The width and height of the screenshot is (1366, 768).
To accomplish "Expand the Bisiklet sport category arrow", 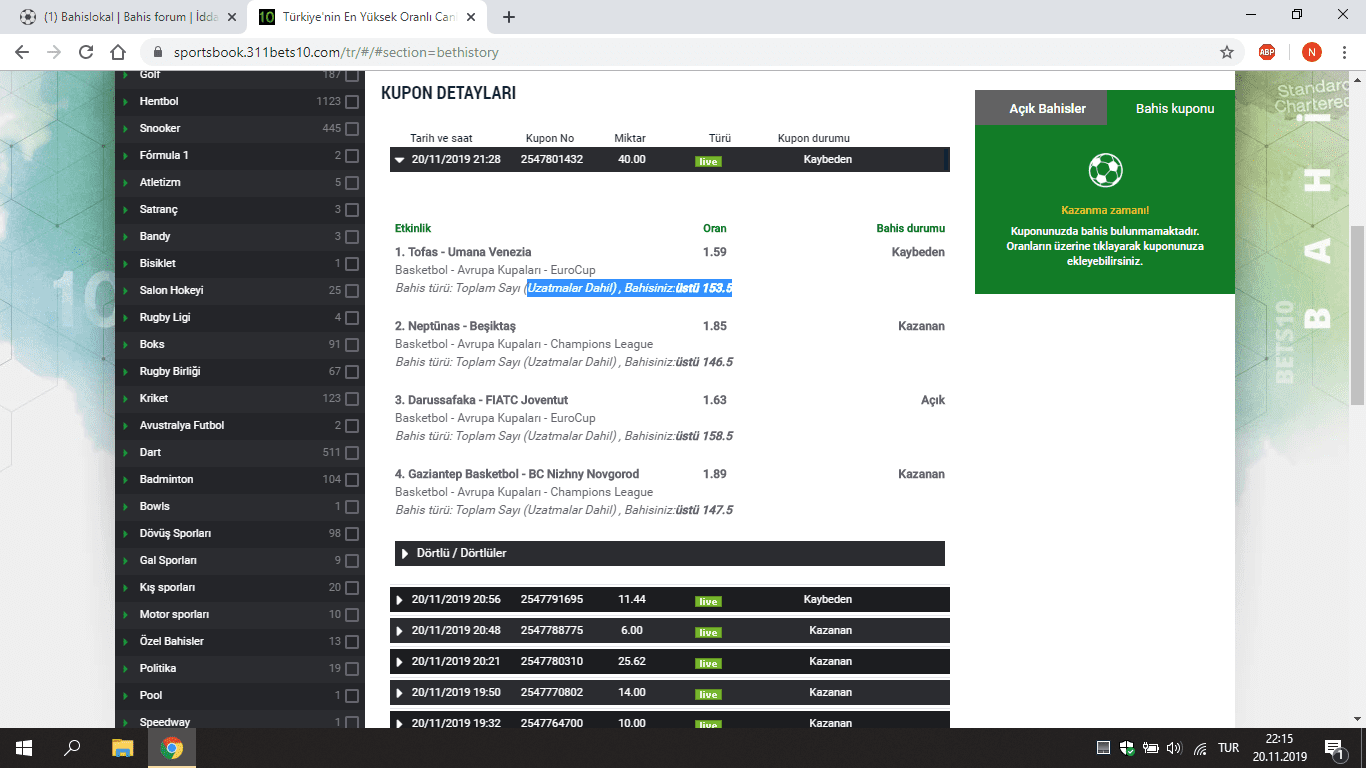I will [x=125, y=264].
